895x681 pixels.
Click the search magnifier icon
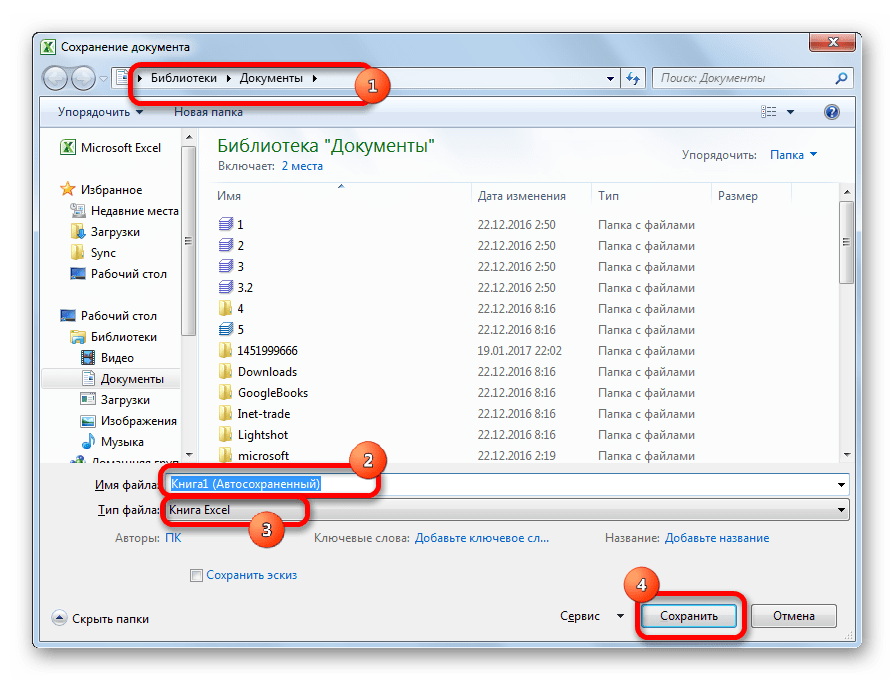coord(840,78)
